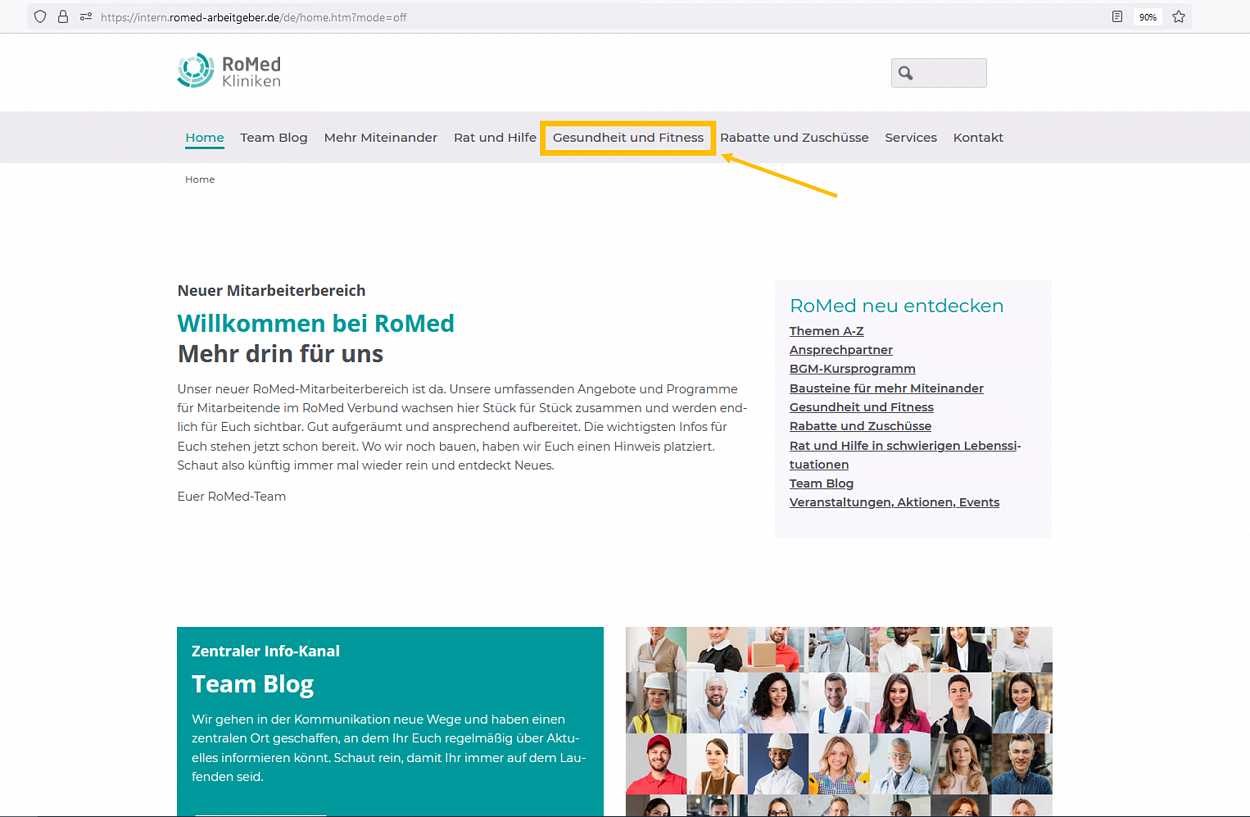Open the BGM-Kursprogramm link

click(x=853, y=369)
